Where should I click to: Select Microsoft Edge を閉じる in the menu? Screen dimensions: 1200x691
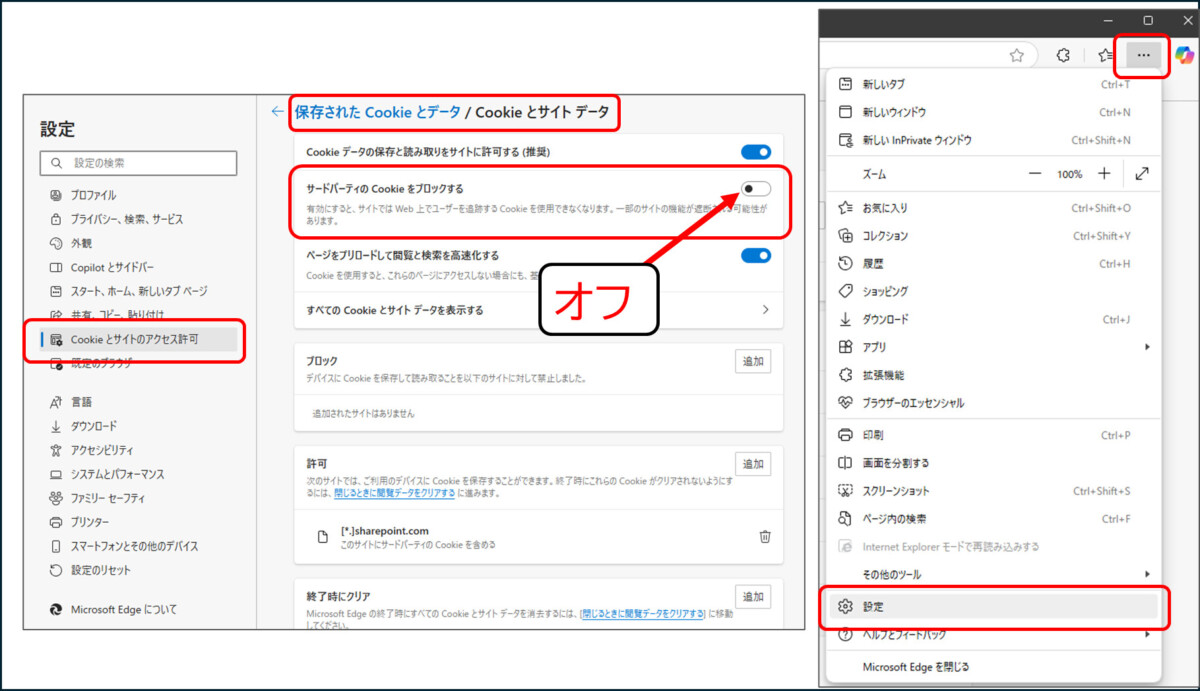[994, 666]
